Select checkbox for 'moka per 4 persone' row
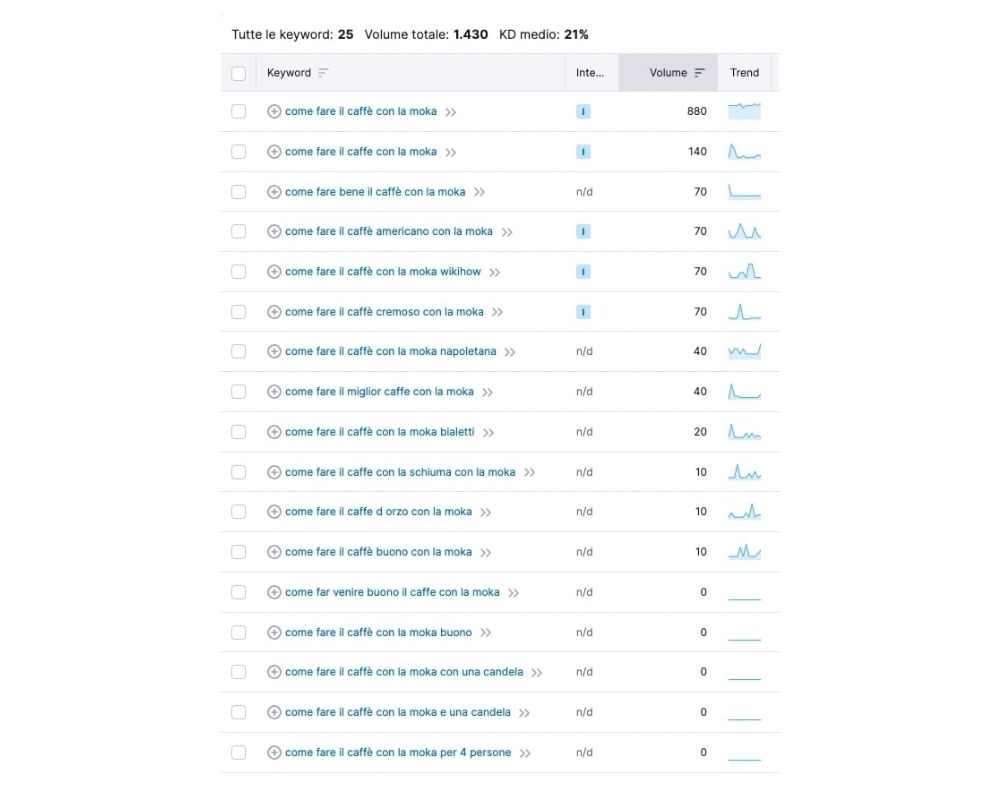The image size is (1000, 800). pos(238,752)
